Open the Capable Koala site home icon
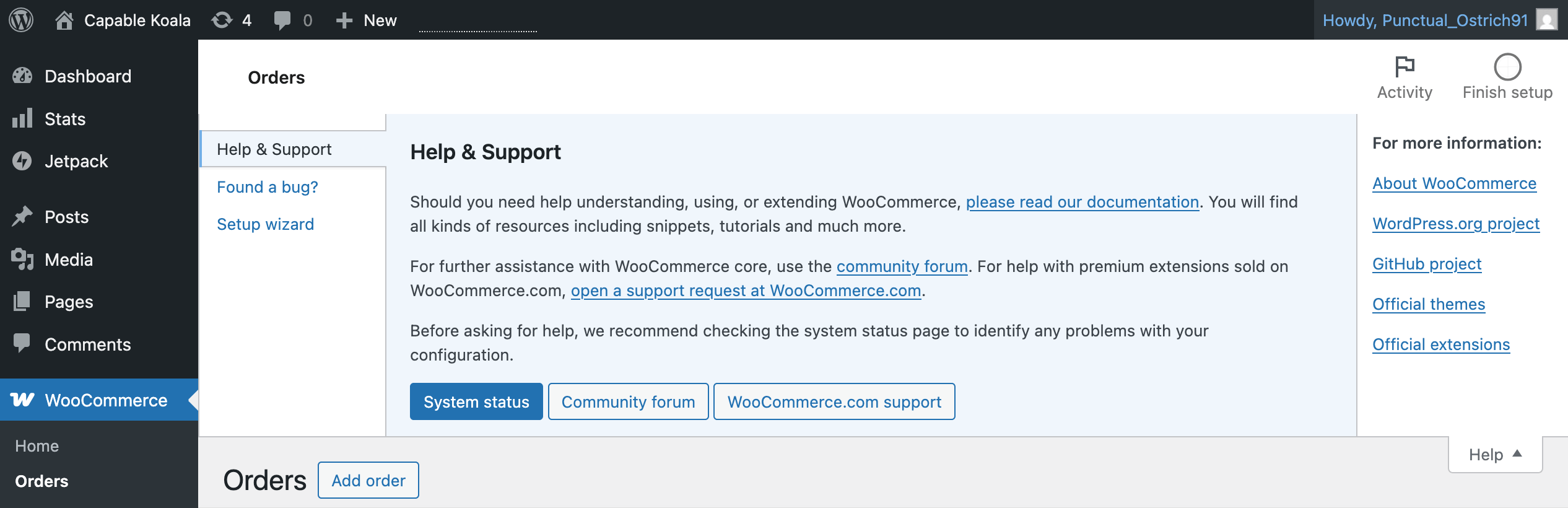The width and height of the screenshot is (1568, 508). click(64, 20)
